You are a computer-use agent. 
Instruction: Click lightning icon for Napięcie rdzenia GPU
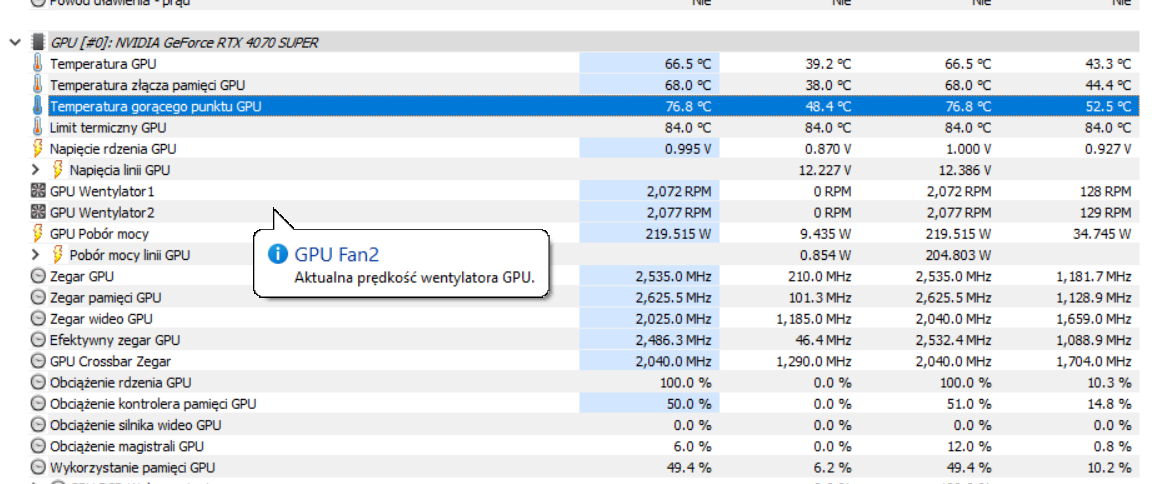[38, 149]
